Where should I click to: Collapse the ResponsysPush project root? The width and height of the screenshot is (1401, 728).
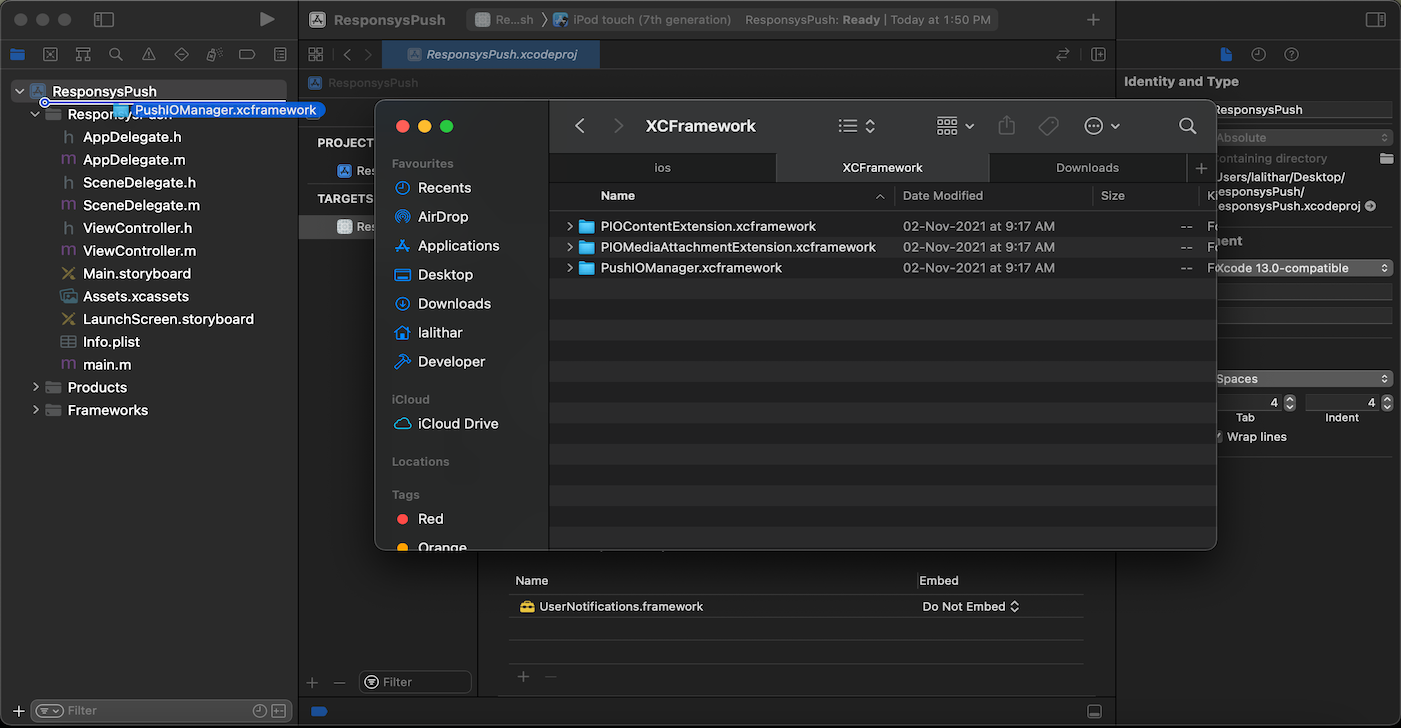point(20,91)
